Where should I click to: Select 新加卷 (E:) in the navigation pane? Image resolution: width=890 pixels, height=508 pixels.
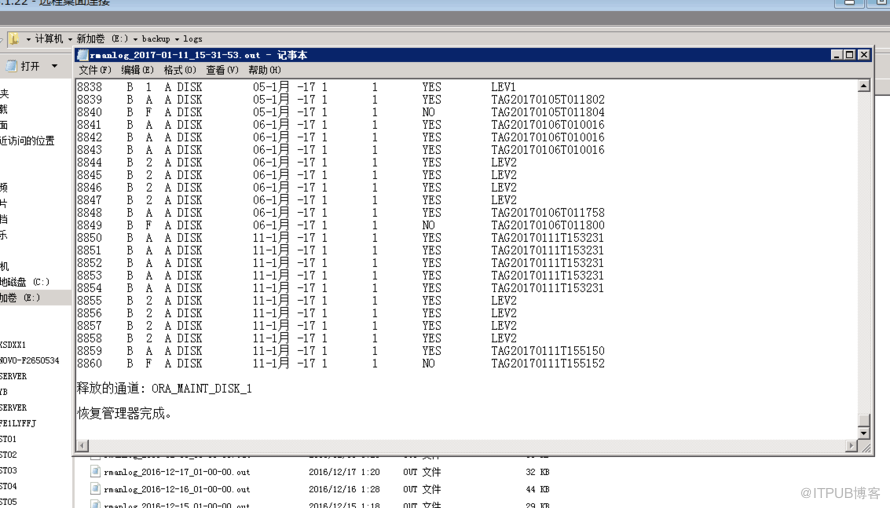22,298
